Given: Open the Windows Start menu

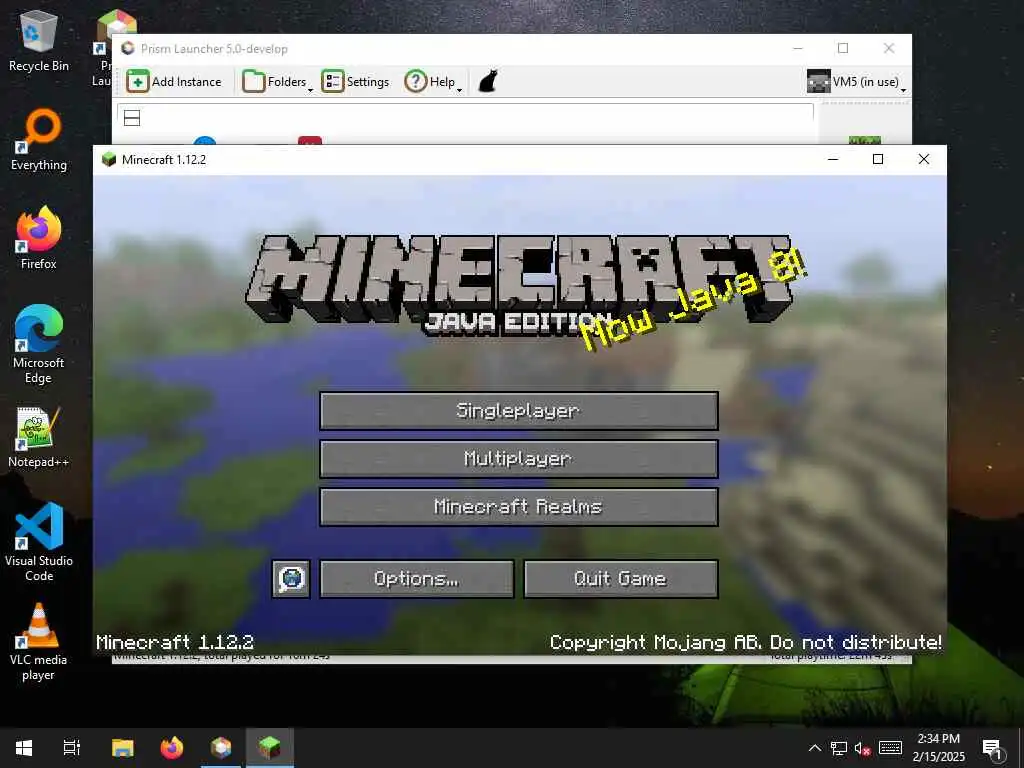Looking at the screenshot, I should pyautogui.click(x=24, y=748).
